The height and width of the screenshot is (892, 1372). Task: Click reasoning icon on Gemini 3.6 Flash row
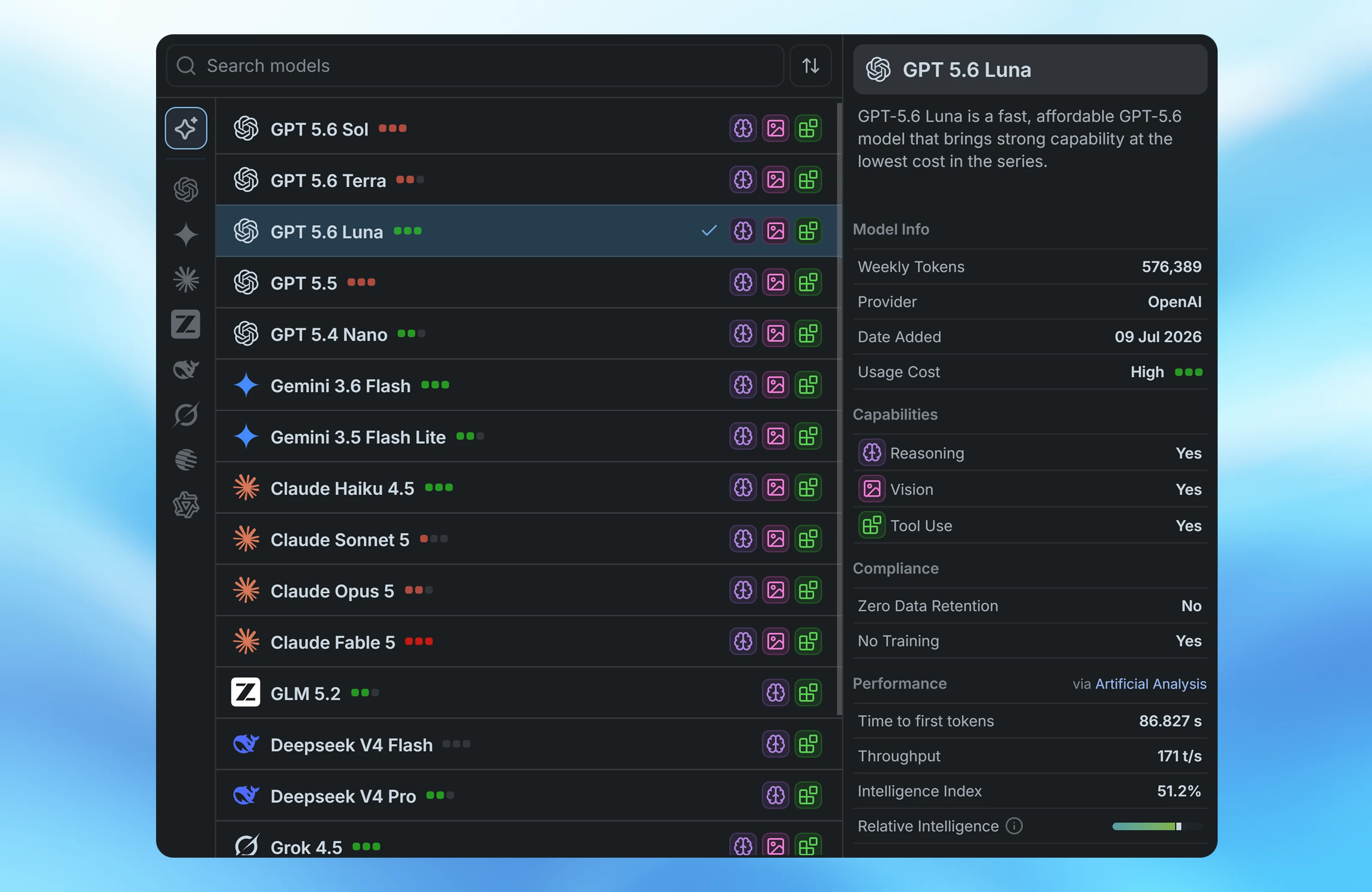(743, 385)
